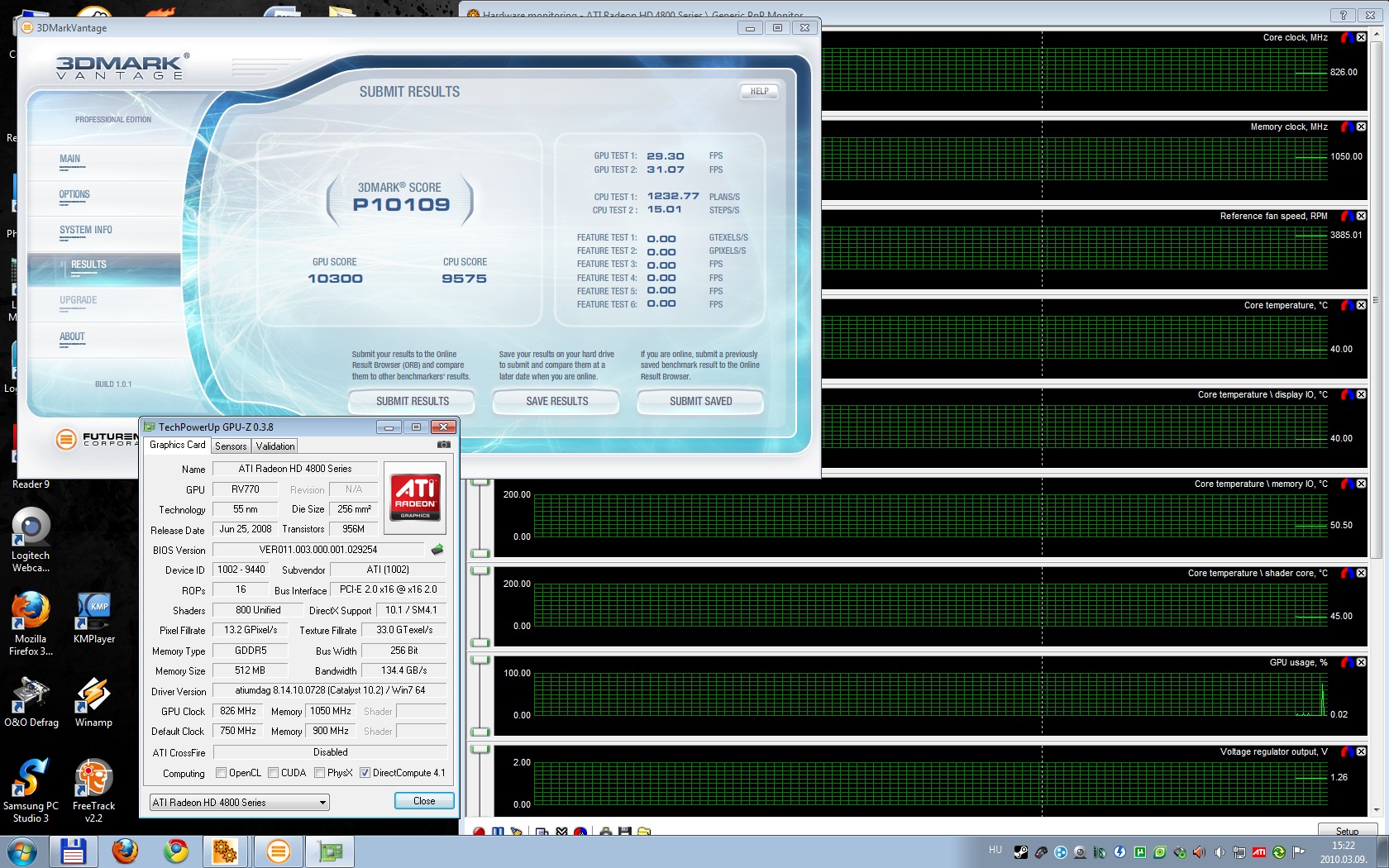Open the Validation tab

pyautogui.click(x=275, y=446)
